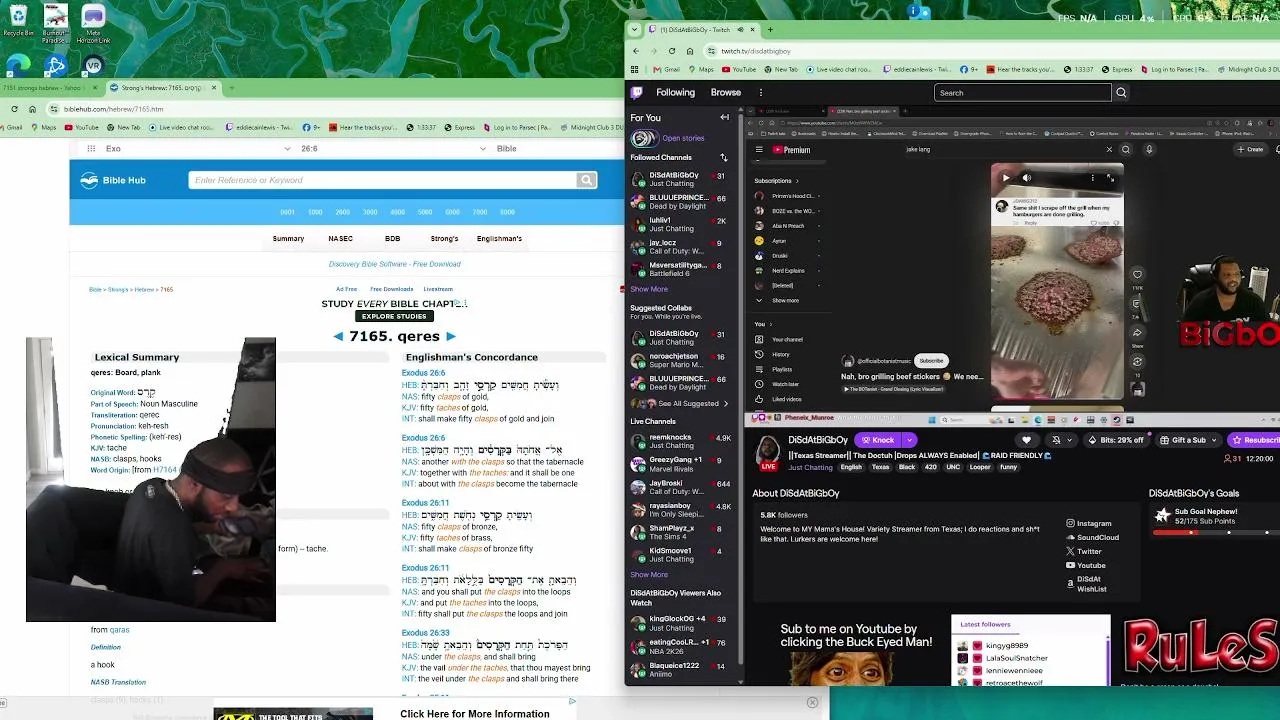Click the Bible Hub search magnifier button
This screenshot has width=1280, height=720.
pos(586,180)
